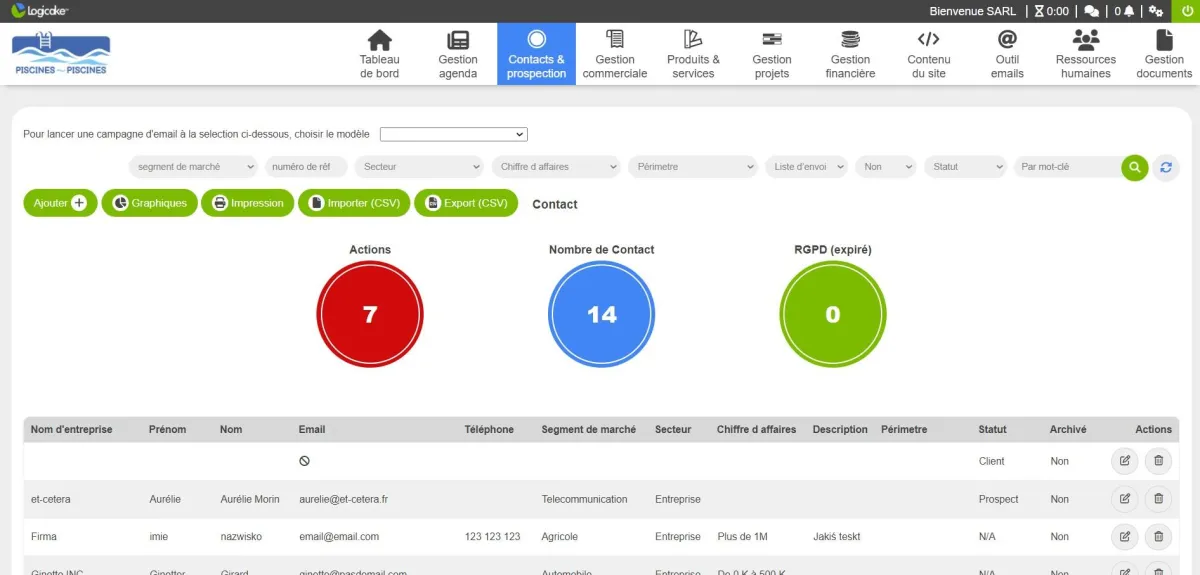
Task: Expand the email campaign model dropdown
Action: tap(453, 134)
